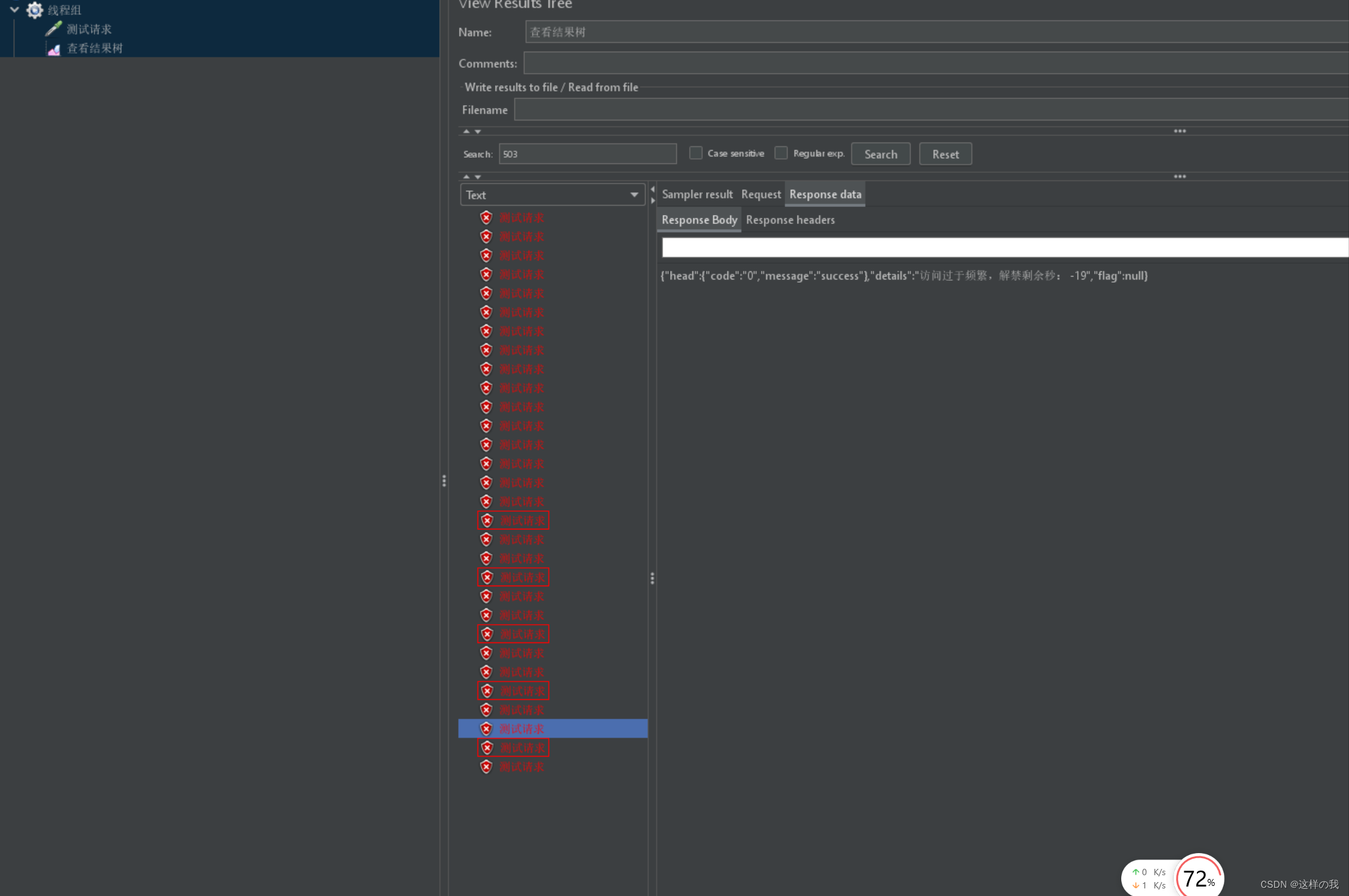Click the up arrow below the Search row
Image resolution: width=1349 pixels, height=896 pixels.
pos(466,177)
